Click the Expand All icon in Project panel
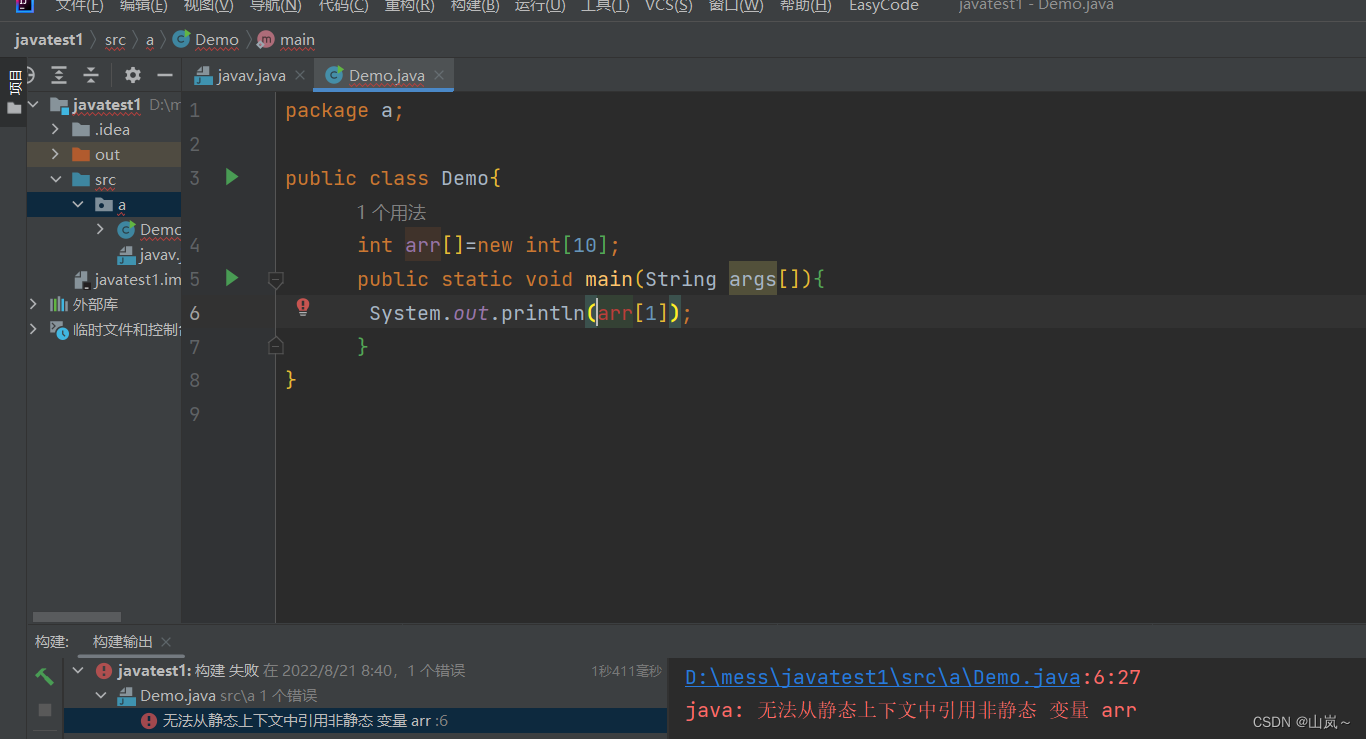 [x=59, y=75]
